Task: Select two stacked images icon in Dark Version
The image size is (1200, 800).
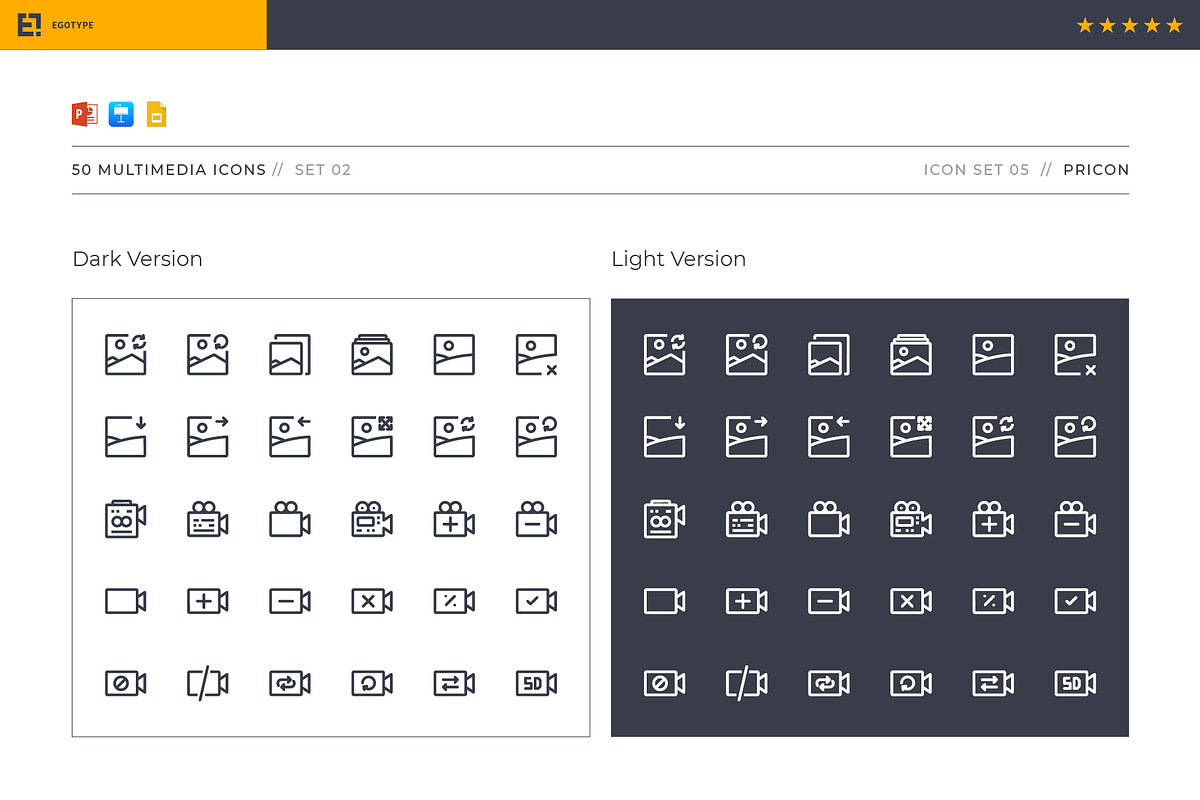Action: (x=290, y=355)
